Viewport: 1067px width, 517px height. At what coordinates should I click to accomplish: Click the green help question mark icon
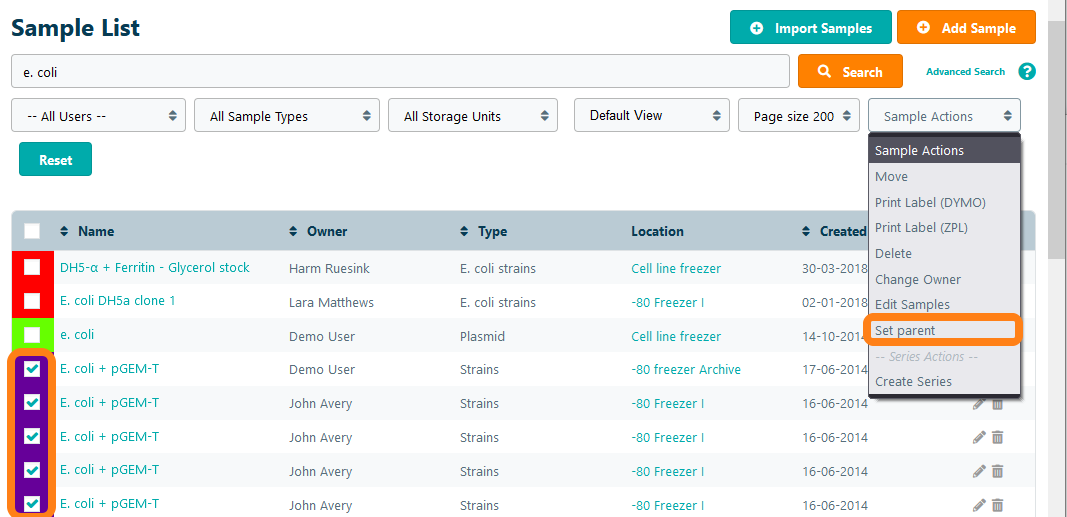click(1026, 72)
